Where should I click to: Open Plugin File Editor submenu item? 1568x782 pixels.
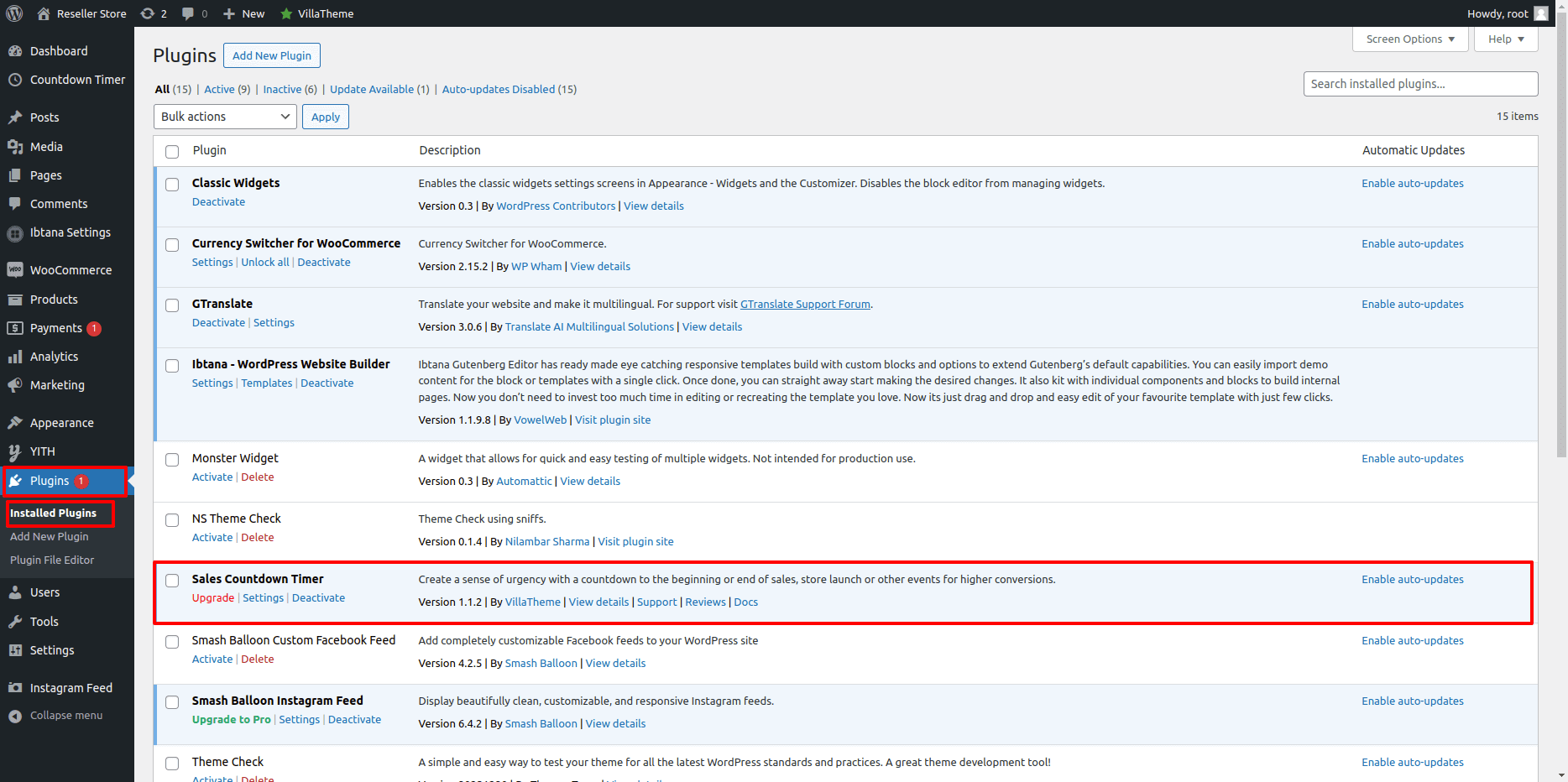coord(52,560)
